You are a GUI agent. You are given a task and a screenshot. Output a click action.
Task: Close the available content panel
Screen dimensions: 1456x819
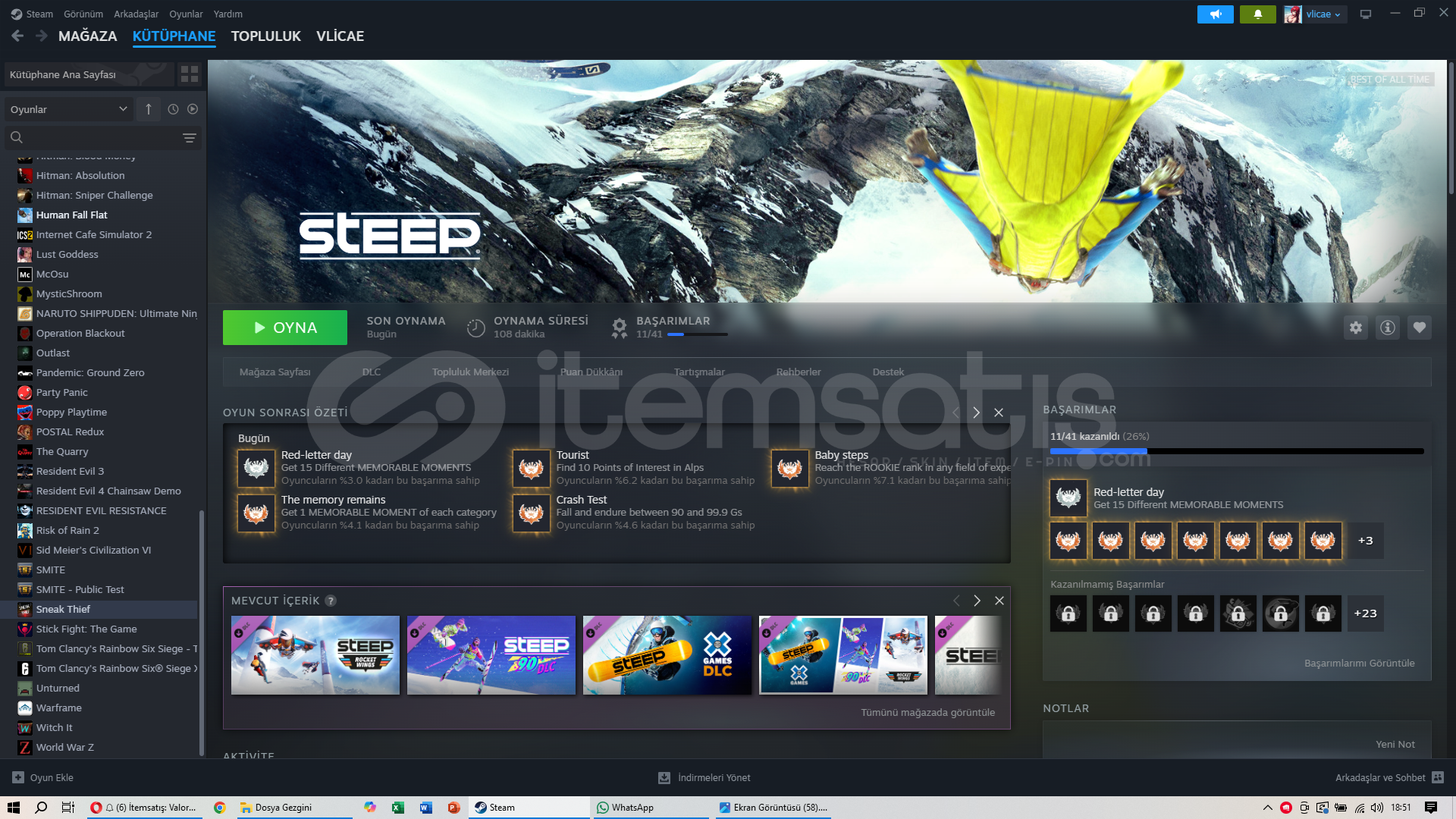999,601
